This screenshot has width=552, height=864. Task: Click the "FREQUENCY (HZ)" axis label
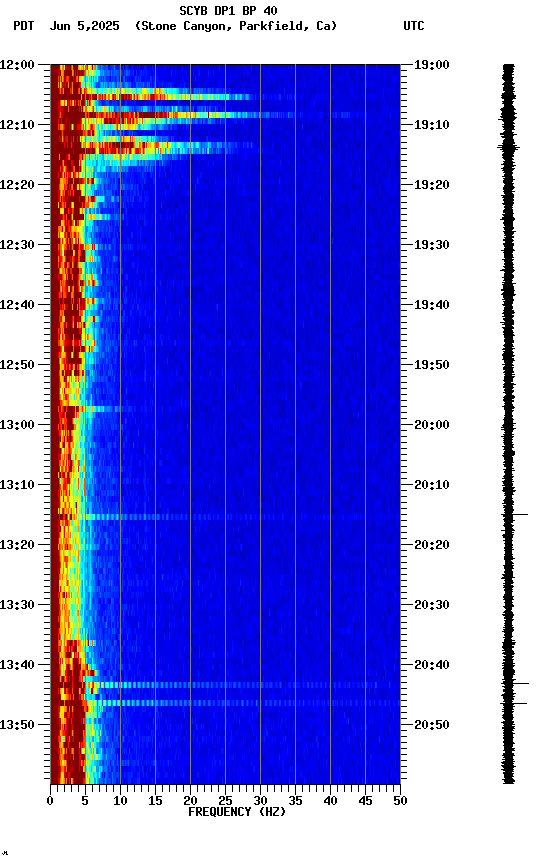click(237, 812)
